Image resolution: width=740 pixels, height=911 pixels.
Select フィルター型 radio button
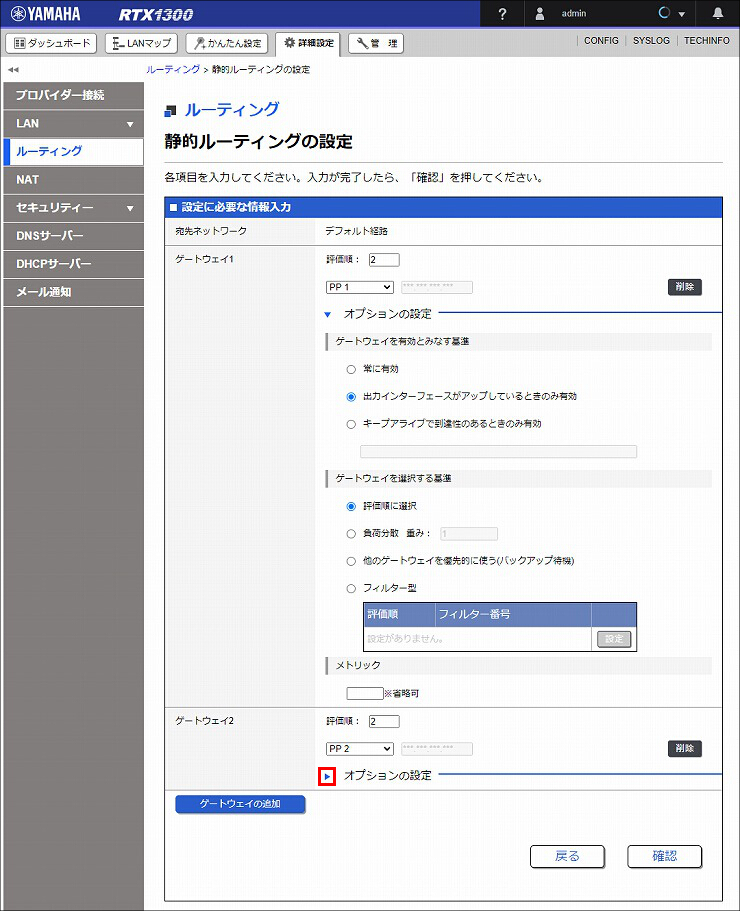[351, 589]
